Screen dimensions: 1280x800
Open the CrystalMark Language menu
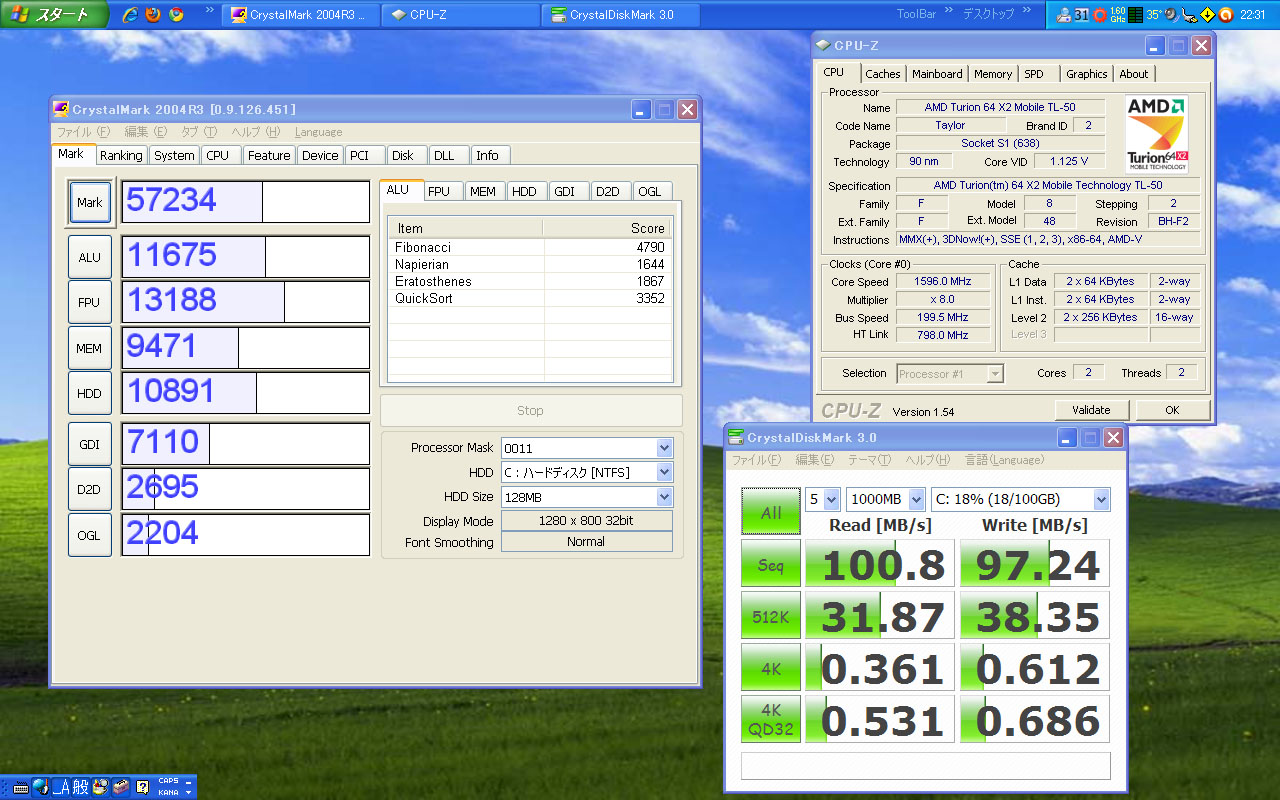coord(318,132)
